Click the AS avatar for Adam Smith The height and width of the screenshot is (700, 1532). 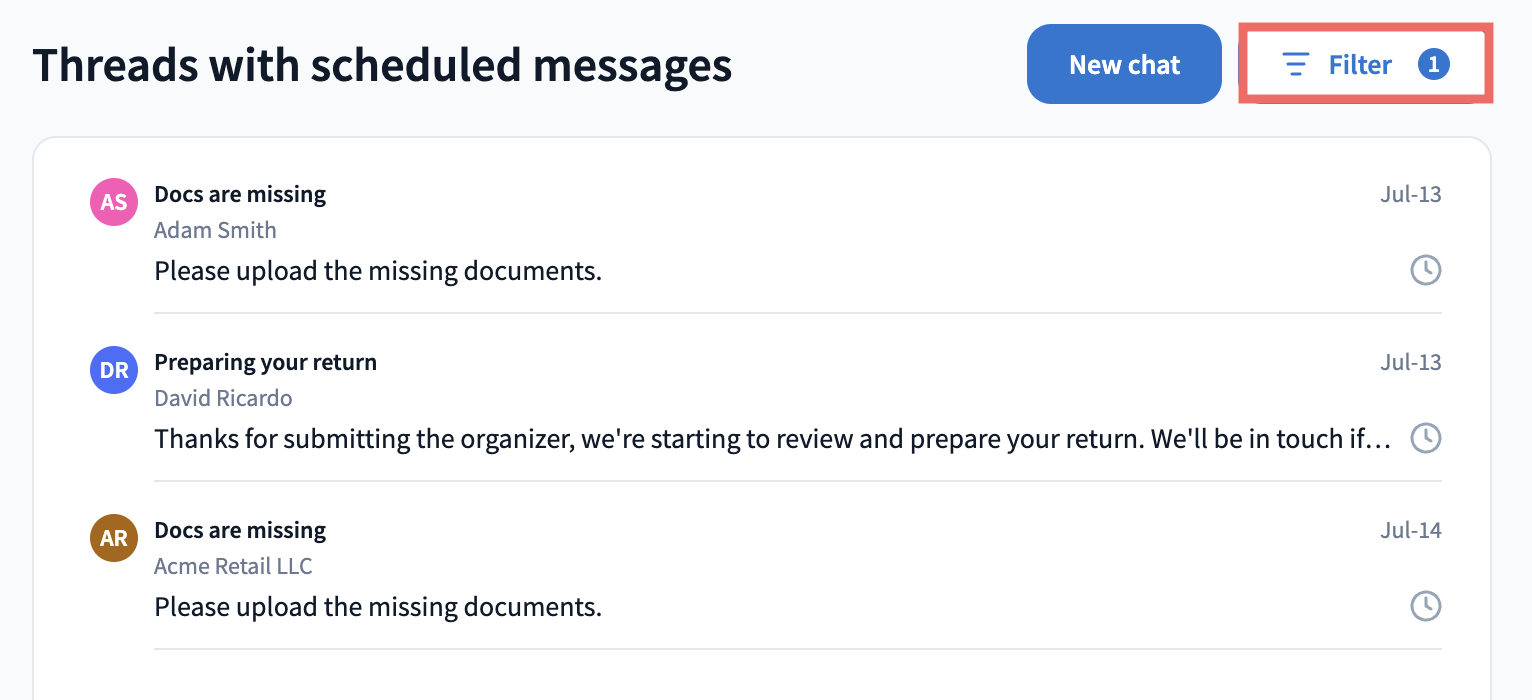point(114,202)
